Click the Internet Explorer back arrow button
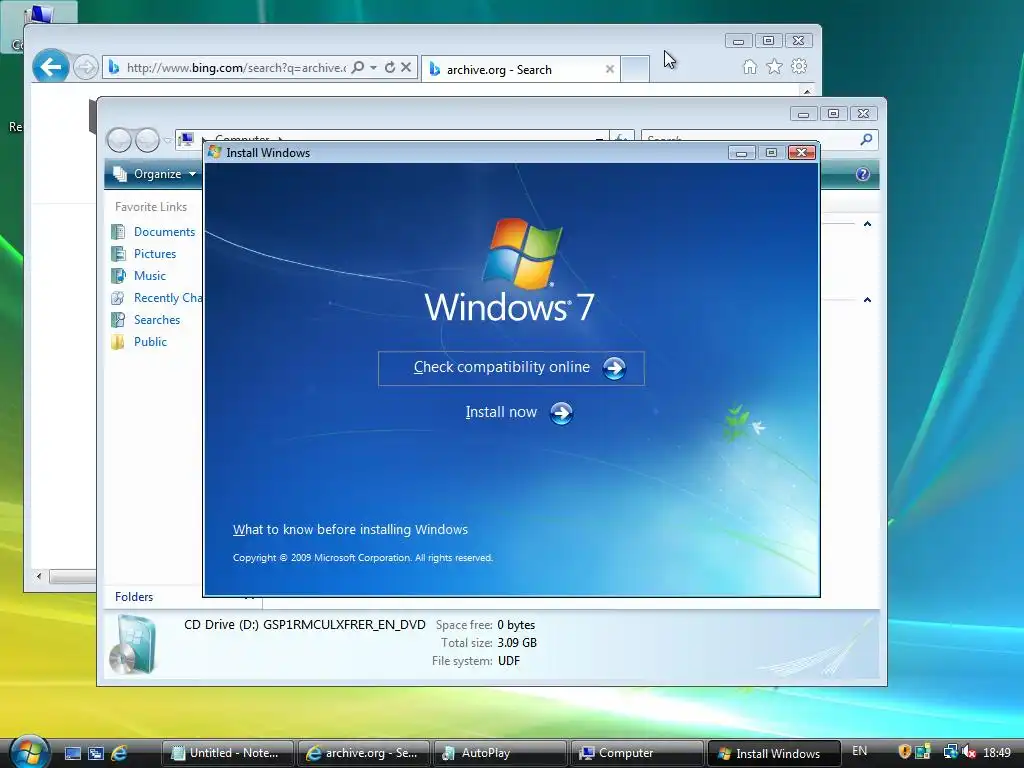1024x768 pixels. pyautogui.click(x=51, y=67)
